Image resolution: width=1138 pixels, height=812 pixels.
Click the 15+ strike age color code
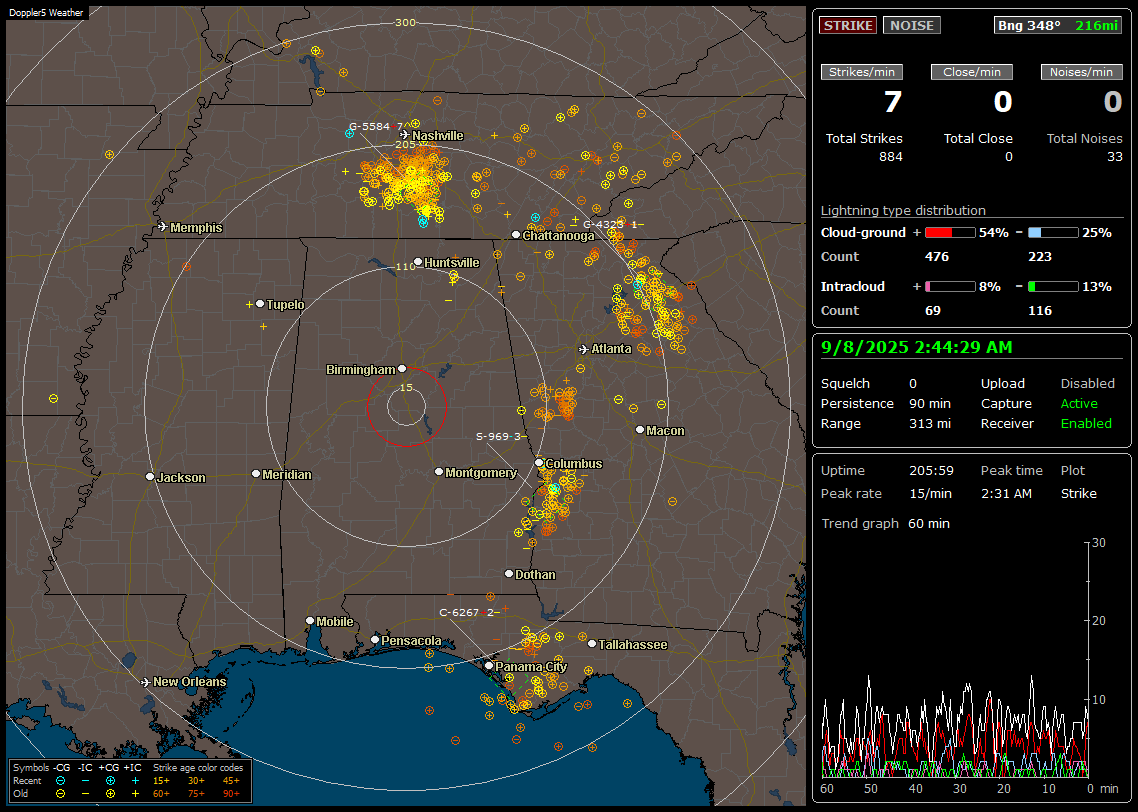[161, 781]
